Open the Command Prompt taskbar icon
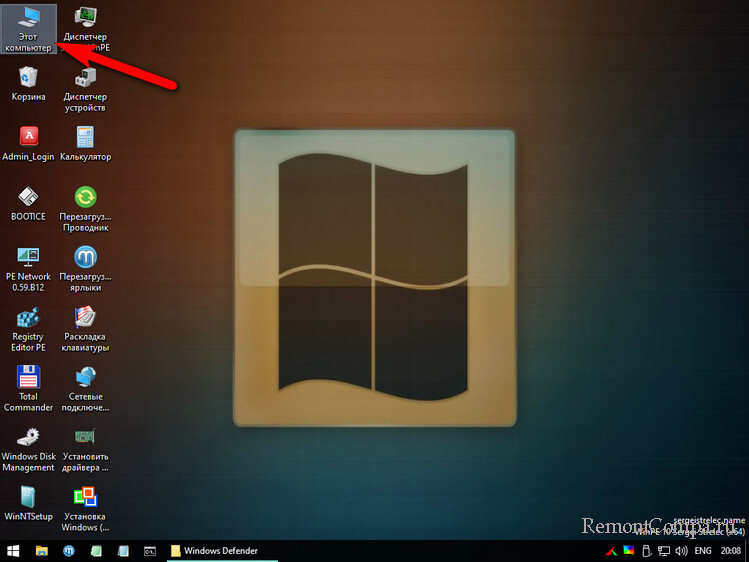This screenshot has height=562, width=749. click(150, 551)
